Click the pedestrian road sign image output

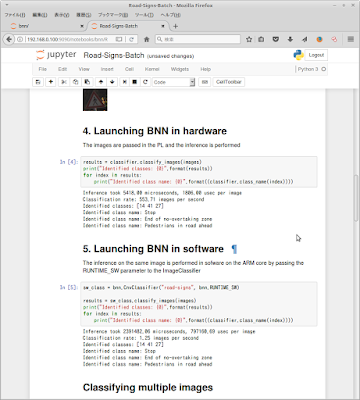tap(95, 99)
